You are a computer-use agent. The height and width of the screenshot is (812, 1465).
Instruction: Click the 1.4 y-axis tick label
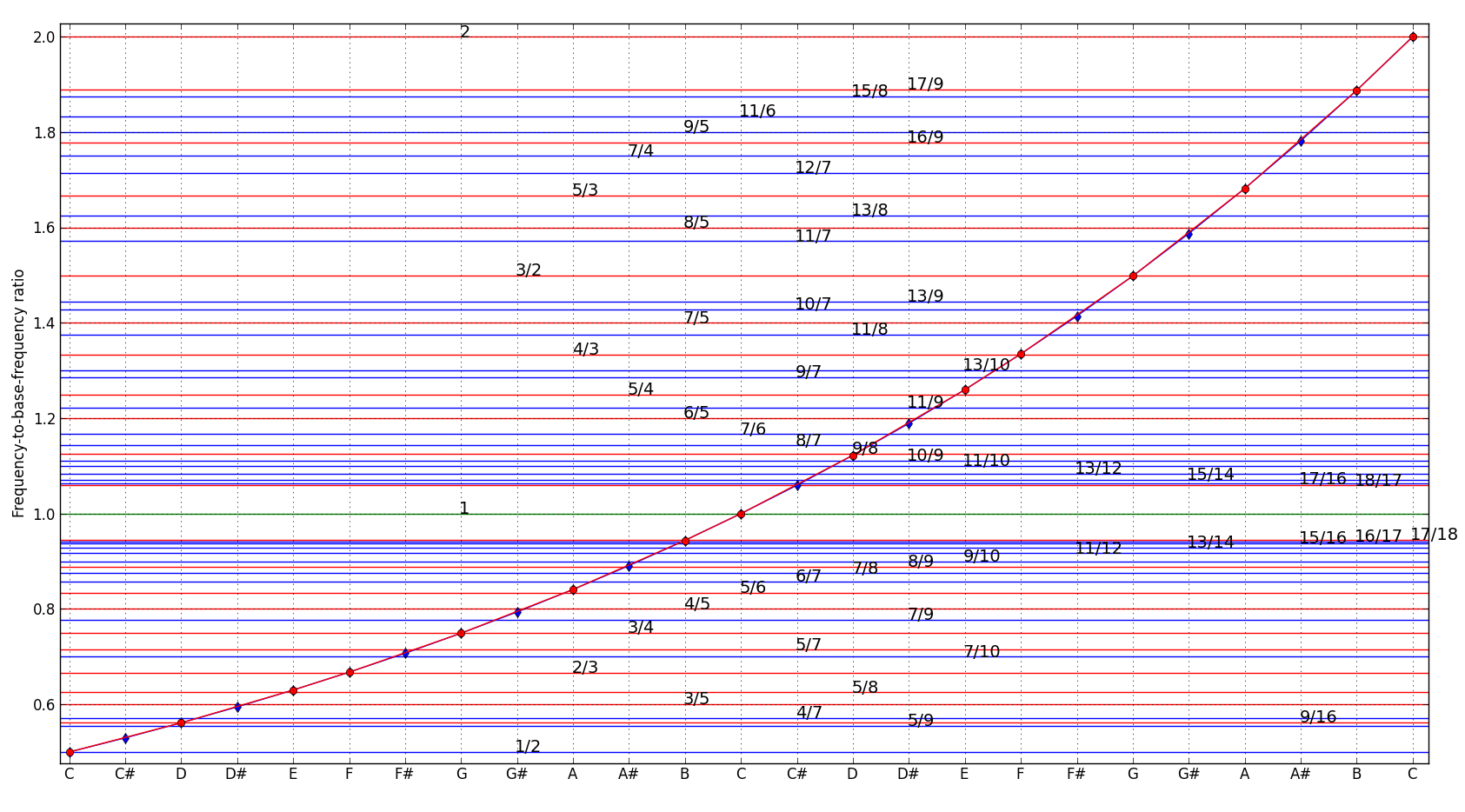[44, 323]
